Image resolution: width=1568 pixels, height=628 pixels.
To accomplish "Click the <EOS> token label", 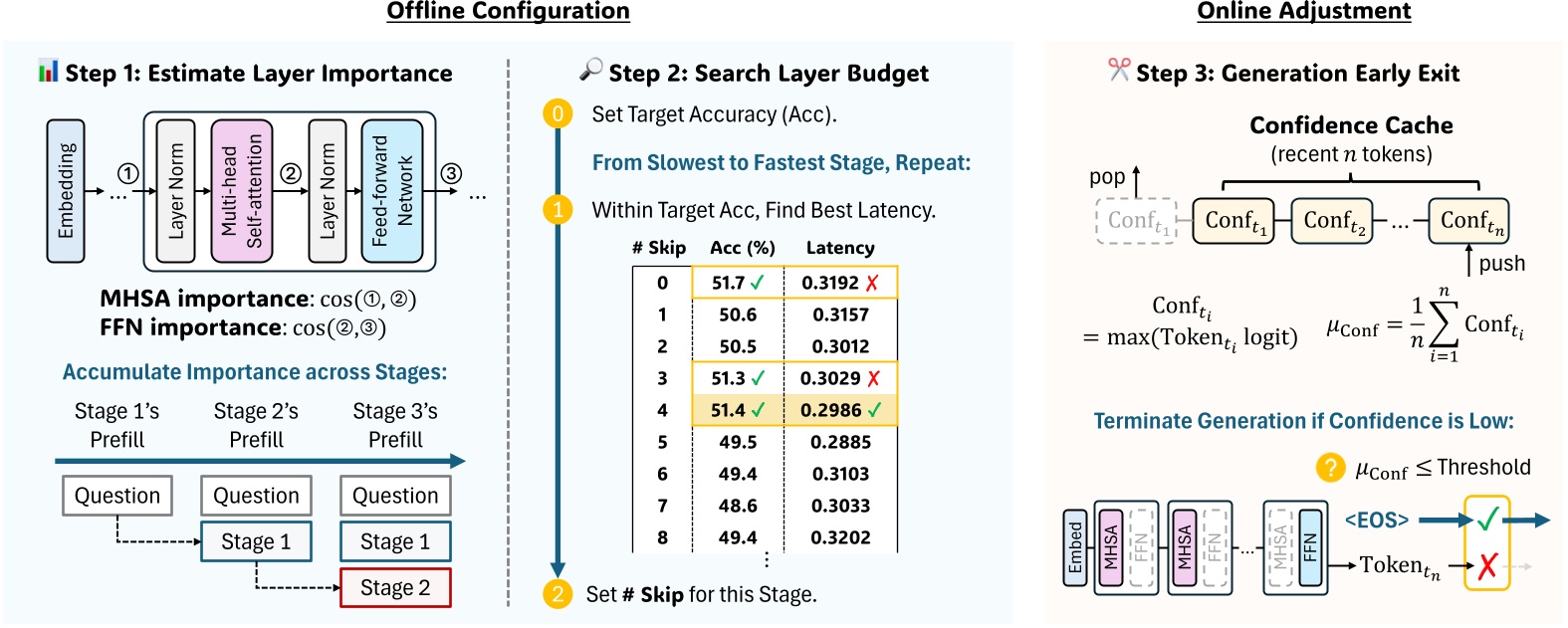I will click(1377, 520).
